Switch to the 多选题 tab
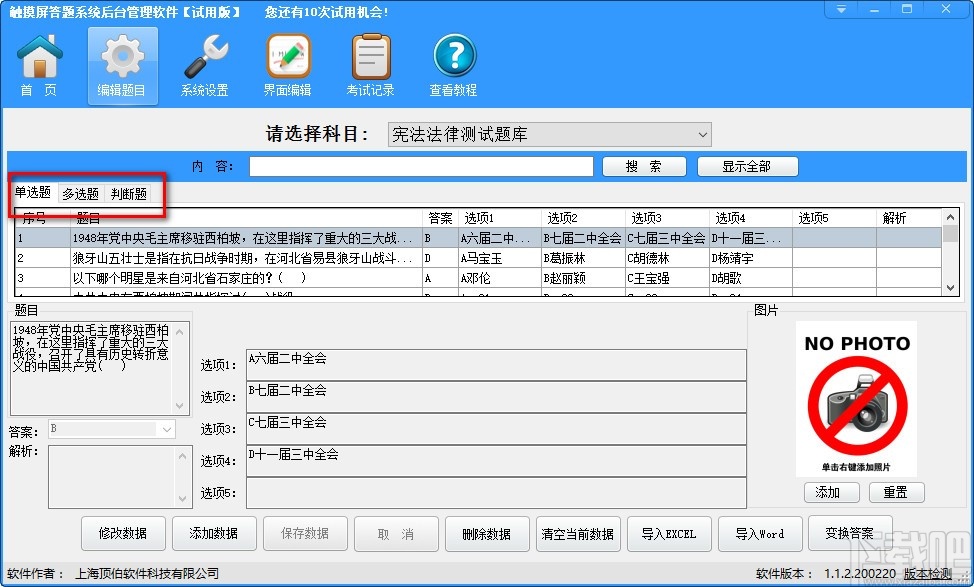The height and width of the screenshot is (587, 974). tap(80, 193)
